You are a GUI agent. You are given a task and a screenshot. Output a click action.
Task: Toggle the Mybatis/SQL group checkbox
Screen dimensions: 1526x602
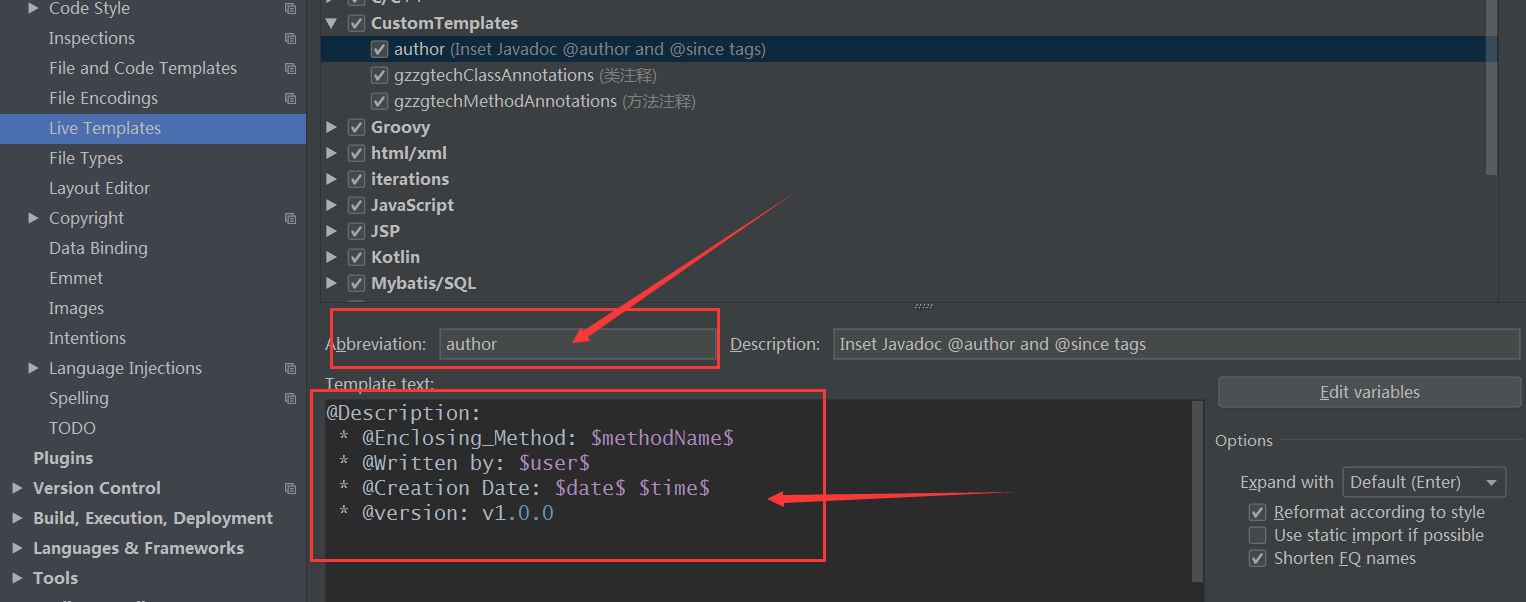(356, 283)
